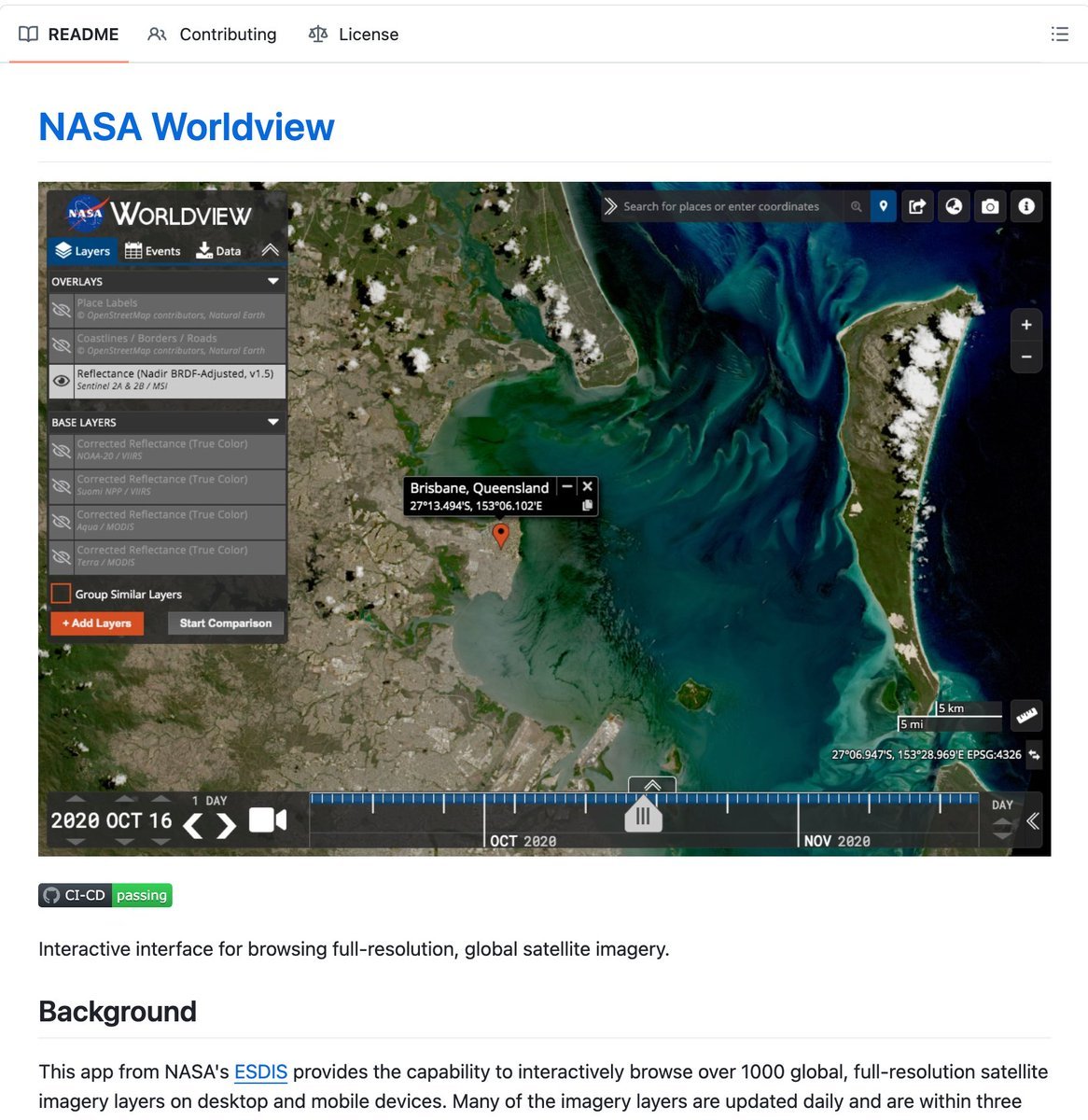Collapse the sidebar with double up chevron
Viewport: 1088px width, 1120px height.
point(270,250)
